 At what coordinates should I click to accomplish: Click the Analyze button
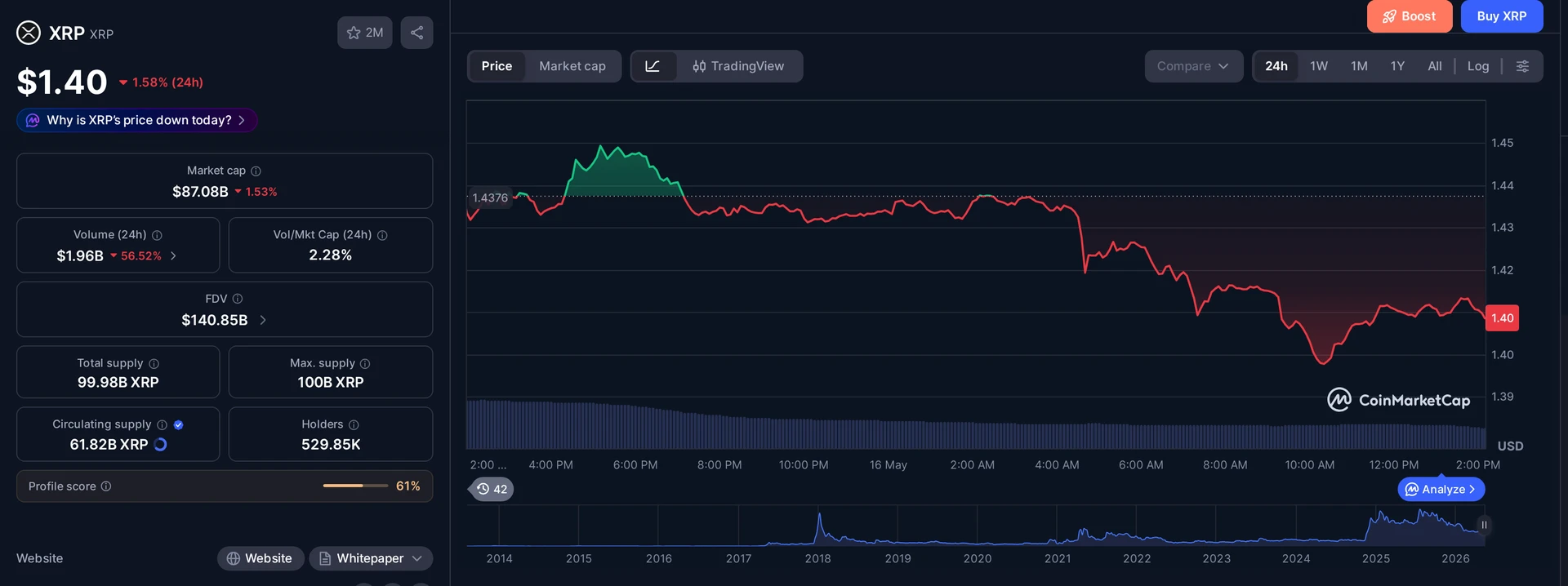[x=1441, y=489]
